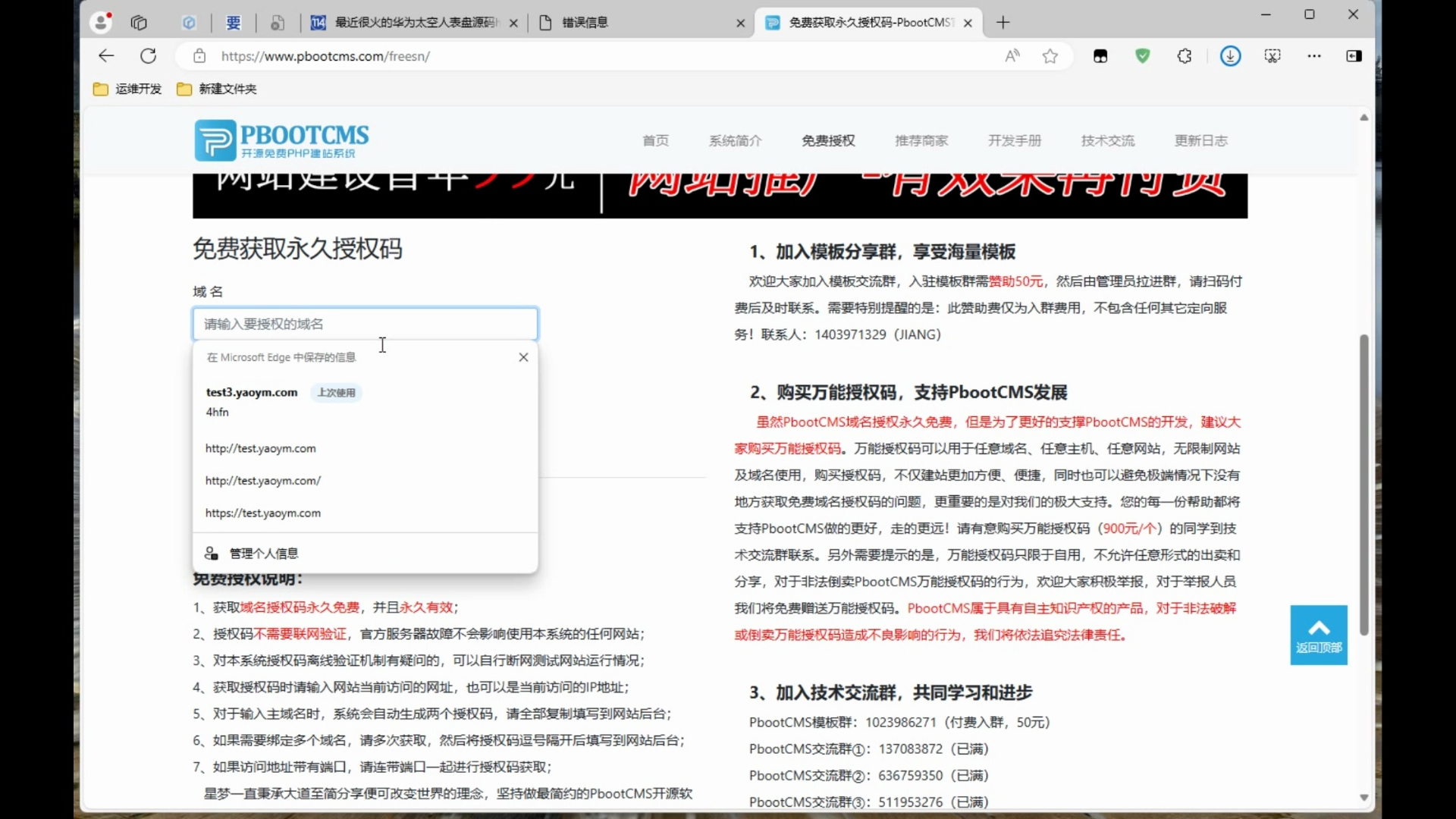The image size is (1456, 819).
Task: Toggle immersive reader with the read aloud icon
Action: point(1013,55)
